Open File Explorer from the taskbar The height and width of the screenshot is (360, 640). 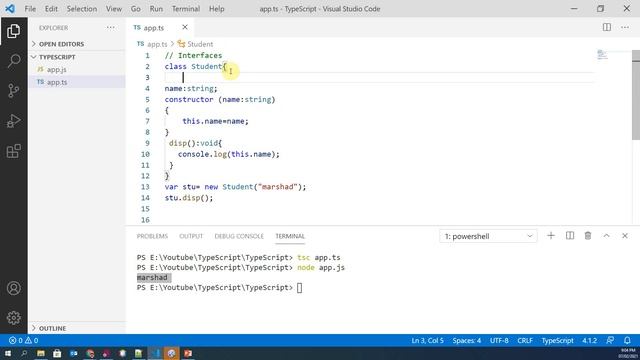pos(41,353)
